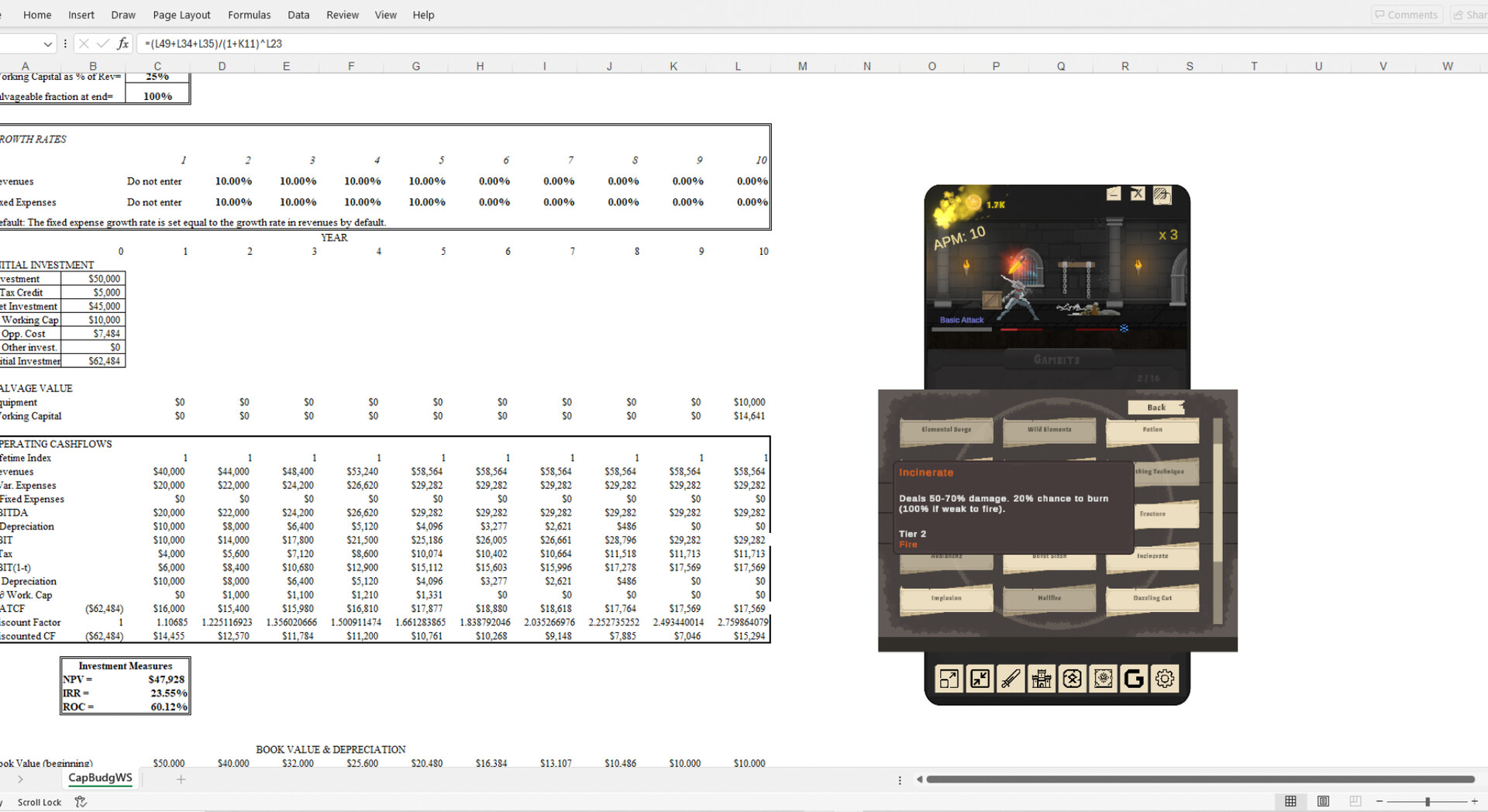
Task: Open the formula bar options three-dot menu
Action: (65, 44)
